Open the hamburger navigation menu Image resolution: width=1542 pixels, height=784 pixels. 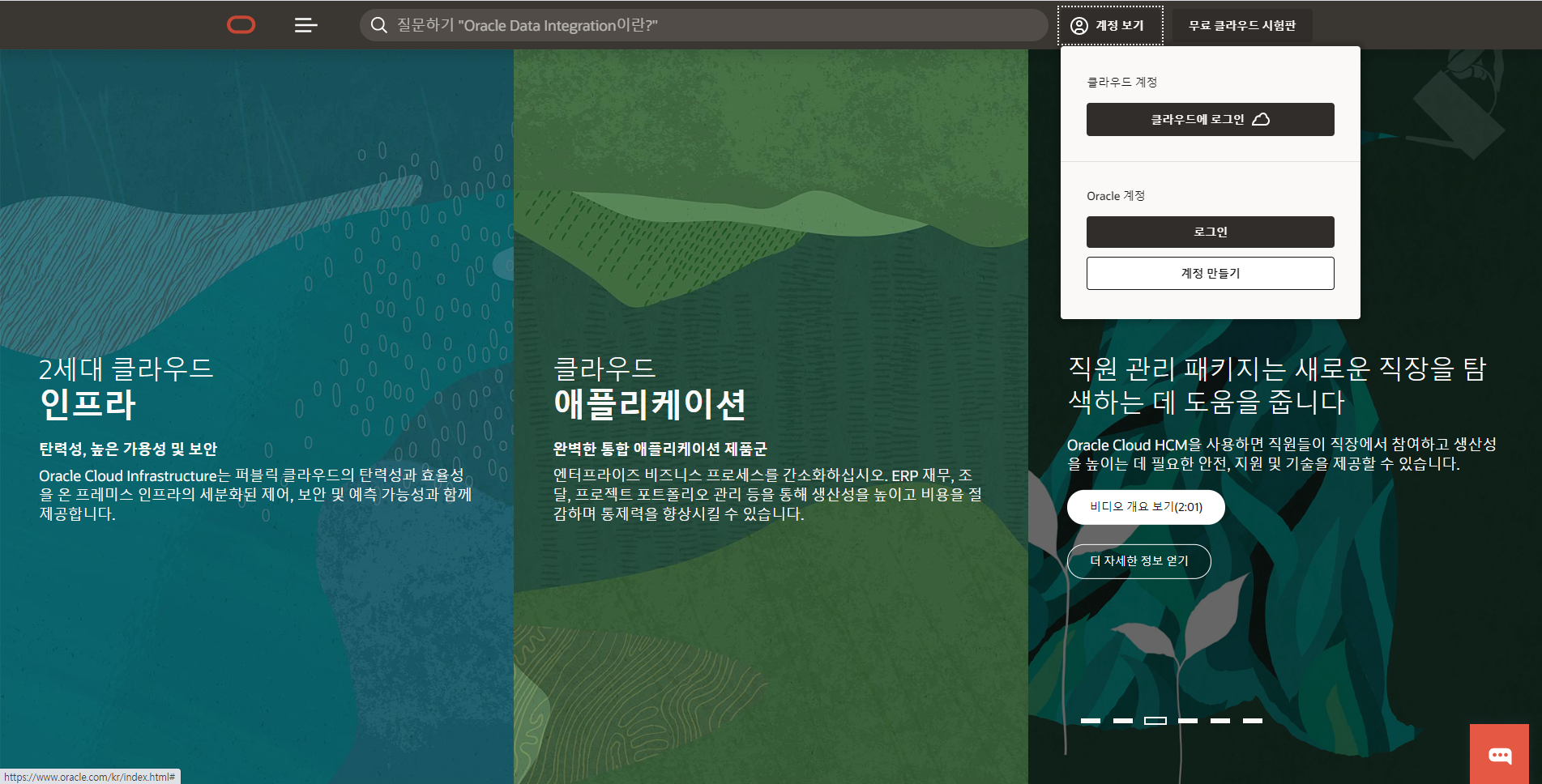305,25
